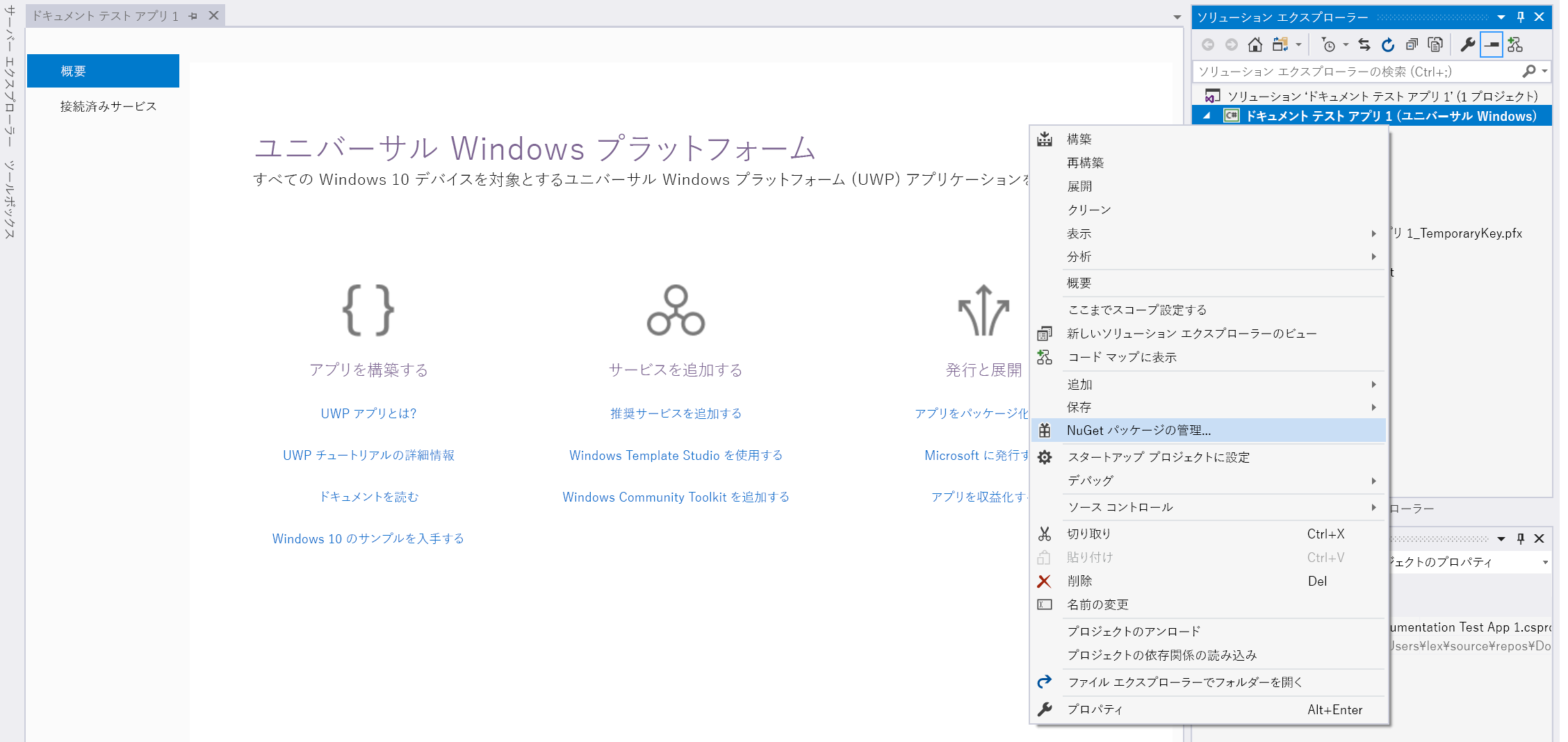
Task: Click スタートアップ プロジェクトに設定
Action: 1209,457
